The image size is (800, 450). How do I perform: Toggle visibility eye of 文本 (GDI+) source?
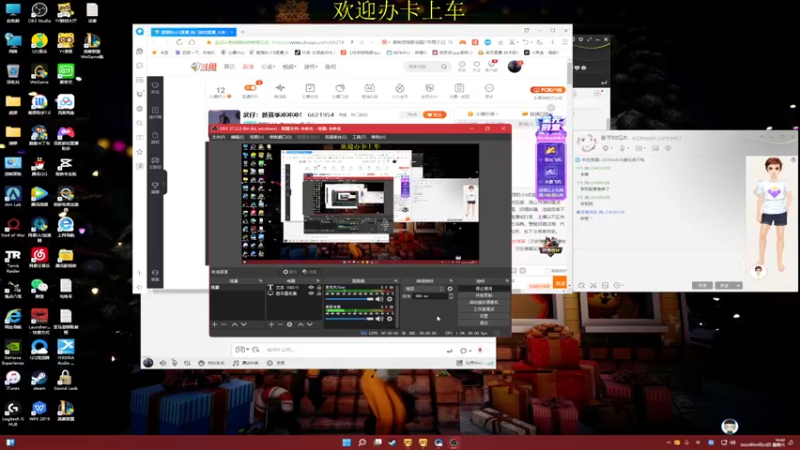pyautogui.click(x=311, y=288)
